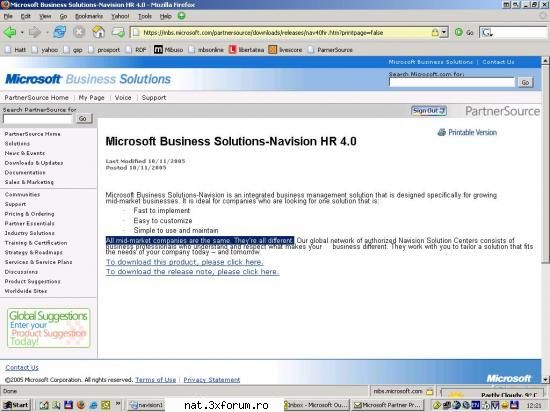Click the green icon after Help menu
Image resolution: width=550 pixels, height=412 pixels.
pos(181,16)
